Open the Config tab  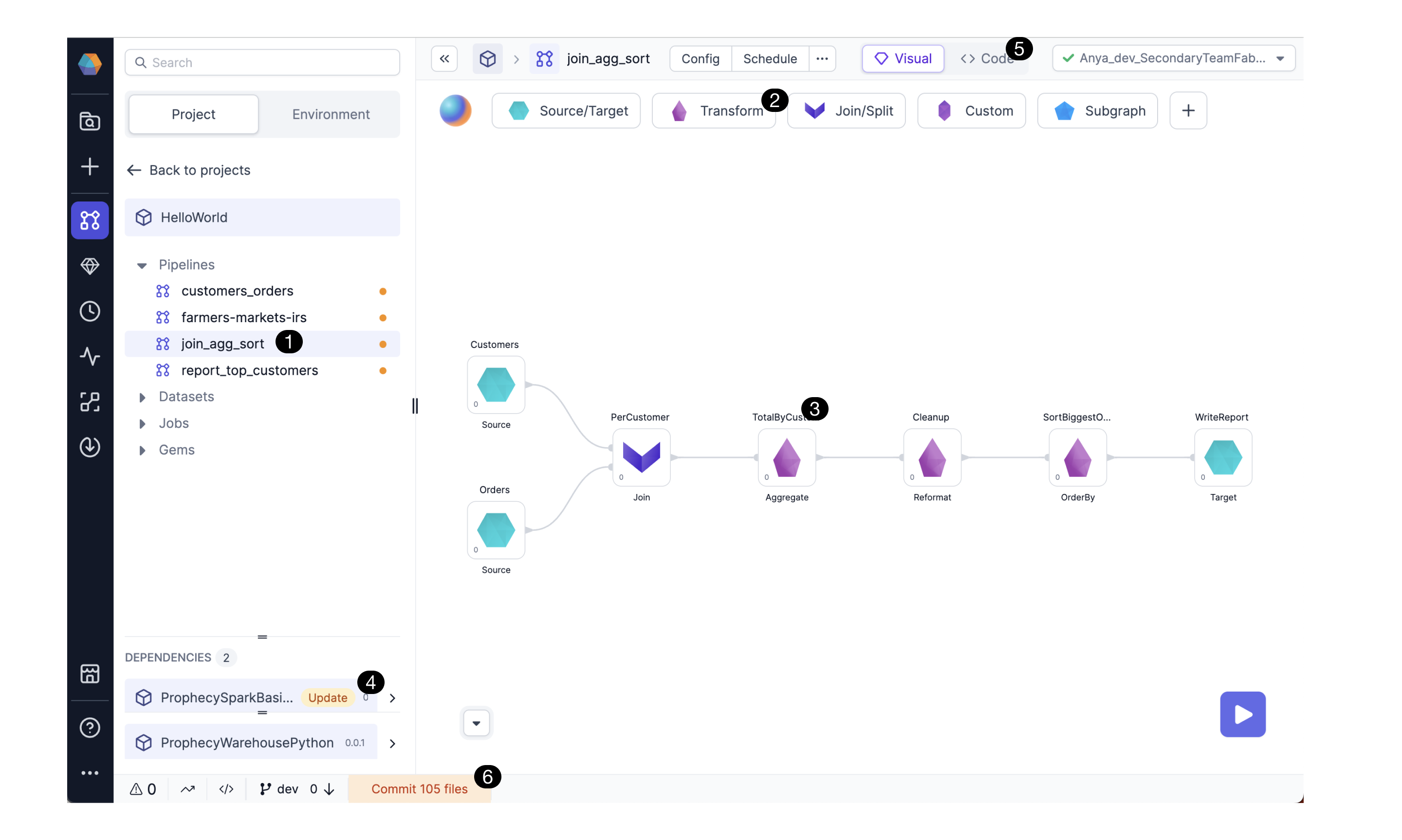(x=700, y=58)
